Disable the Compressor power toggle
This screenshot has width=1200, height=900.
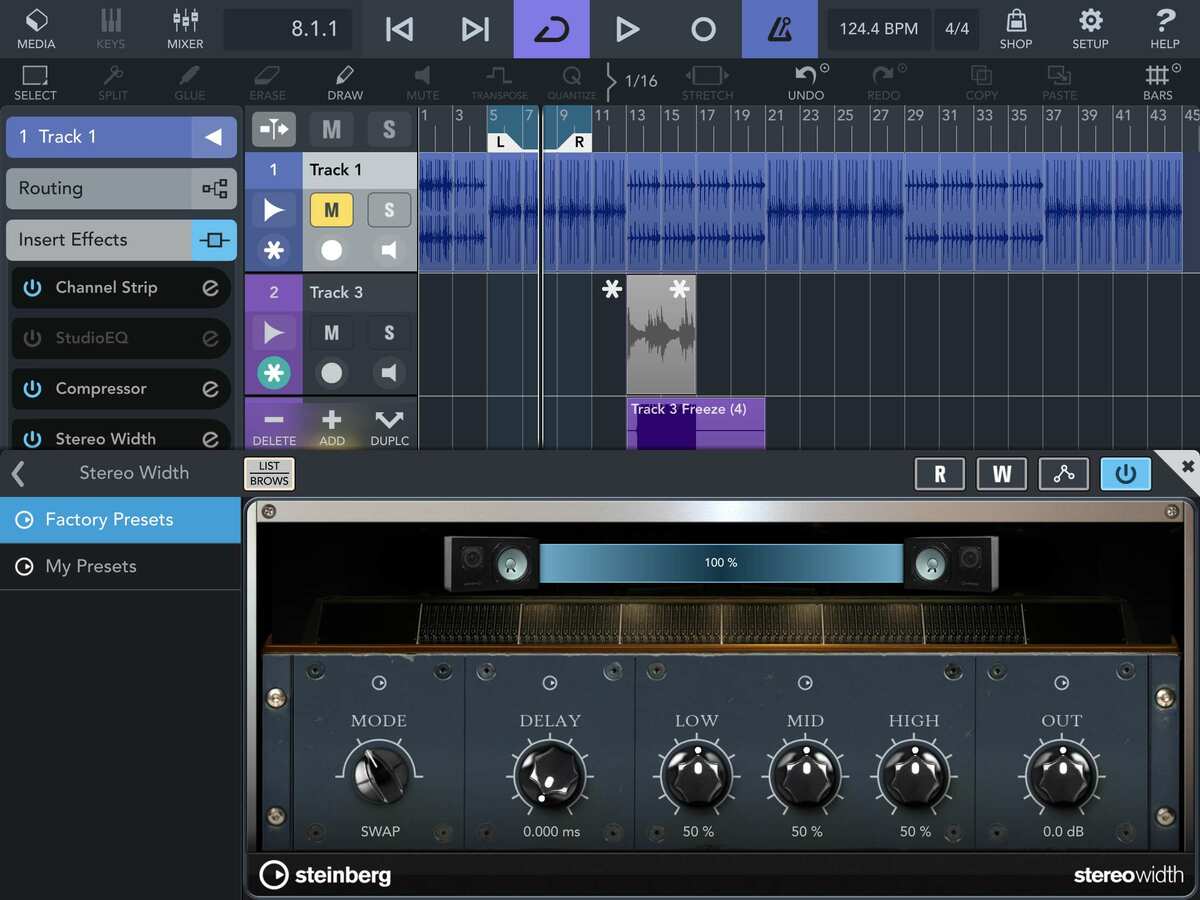(32, 389)
